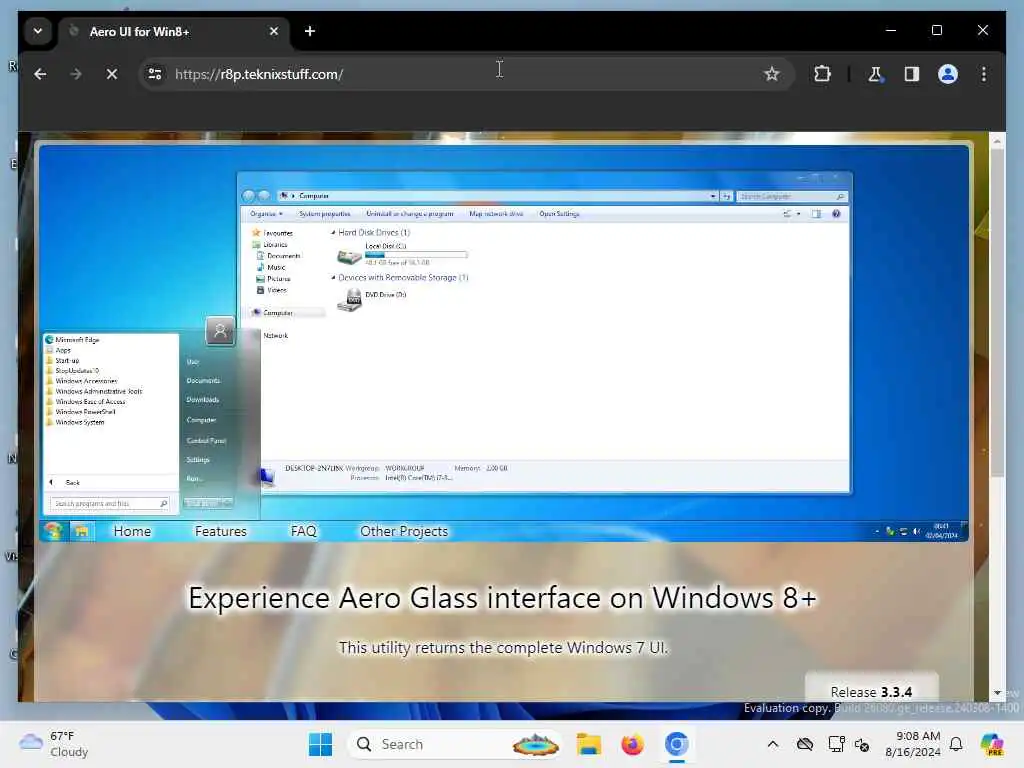Stop loading the current page
Image resolution: width=1024 pixels, height=768 pixels.
tap(112, 74)
